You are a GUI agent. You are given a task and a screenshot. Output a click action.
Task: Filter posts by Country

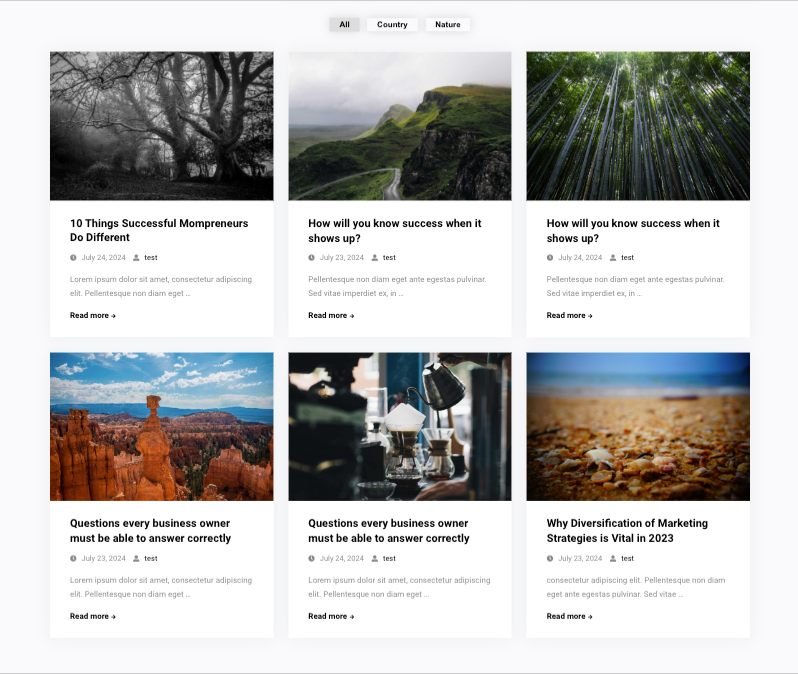point(392,24)
